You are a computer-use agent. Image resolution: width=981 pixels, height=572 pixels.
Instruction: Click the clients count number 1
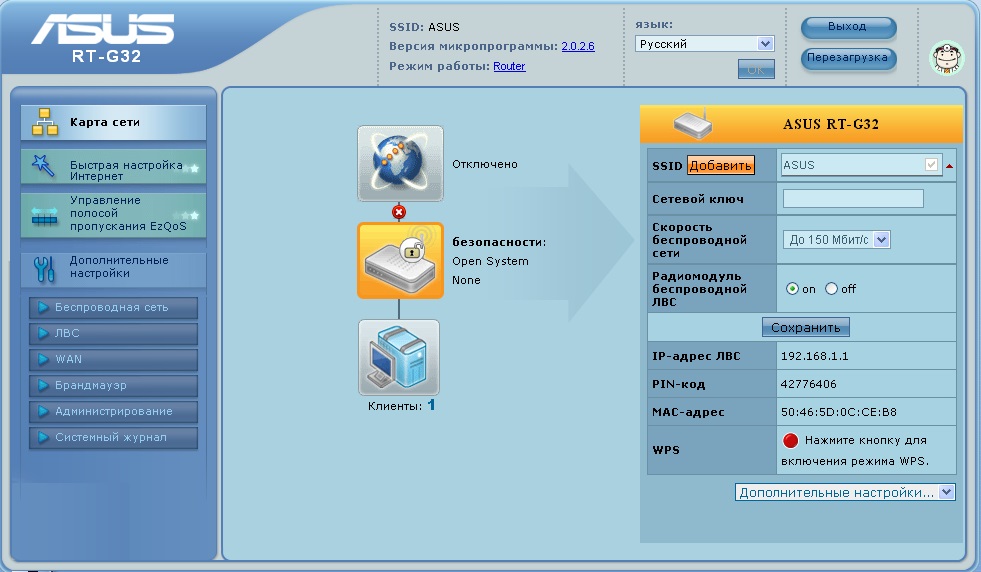point(431,406)
